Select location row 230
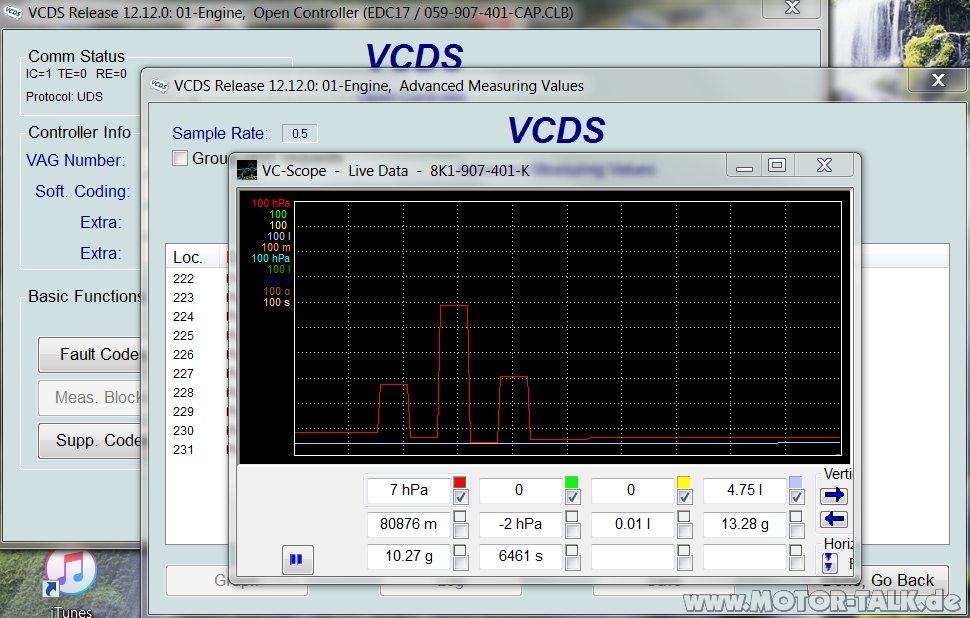This screenshot has height=618, width=970. coord(184,431)
